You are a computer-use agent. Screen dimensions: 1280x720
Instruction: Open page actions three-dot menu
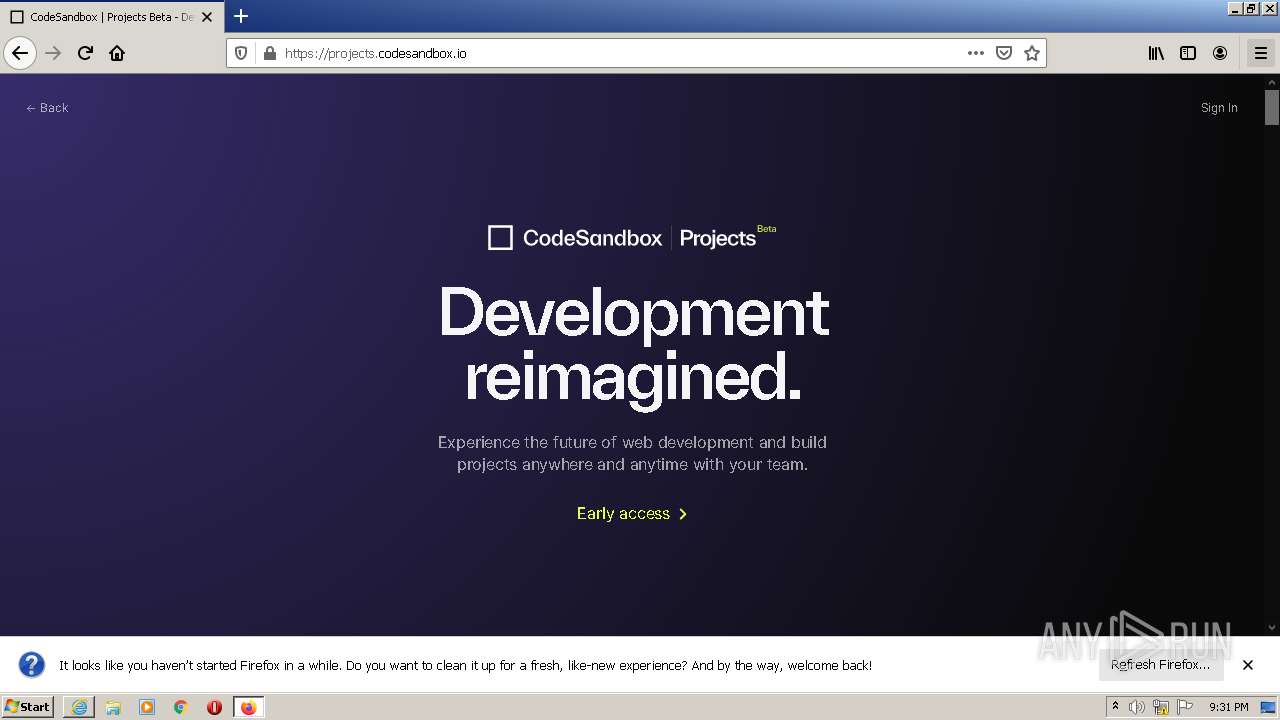pyautogui.click(x=976, y=53)
